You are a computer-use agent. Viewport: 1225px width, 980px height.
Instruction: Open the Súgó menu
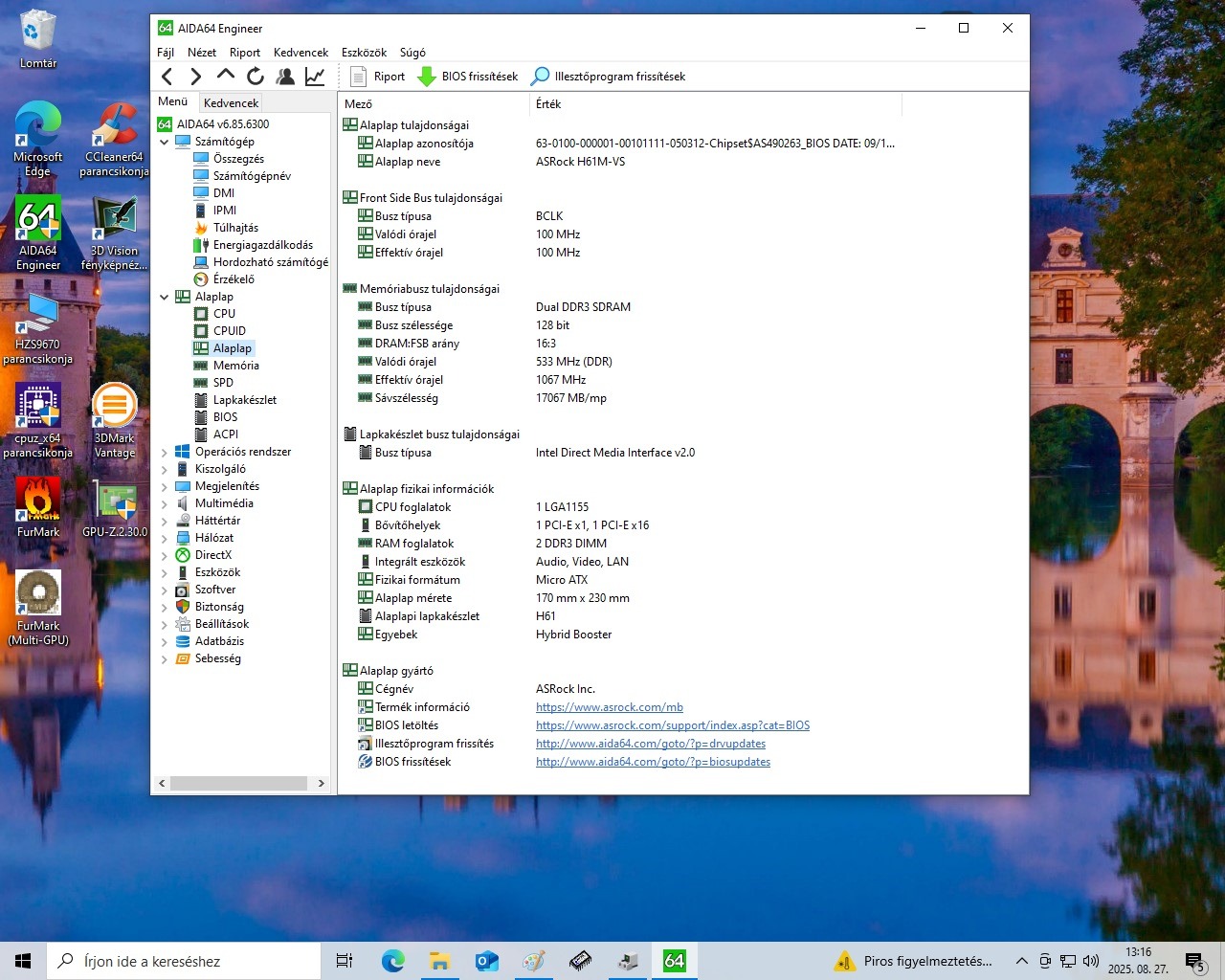click(412, 53)
